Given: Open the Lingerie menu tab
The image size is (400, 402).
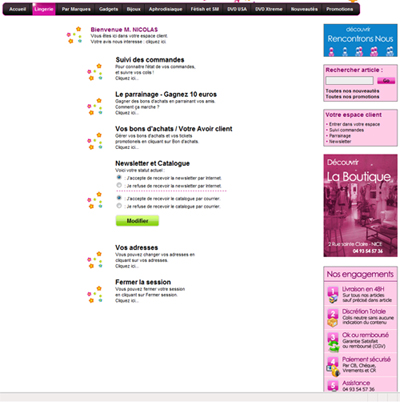Looking at the screenshot, I should (x=44, y=9).
